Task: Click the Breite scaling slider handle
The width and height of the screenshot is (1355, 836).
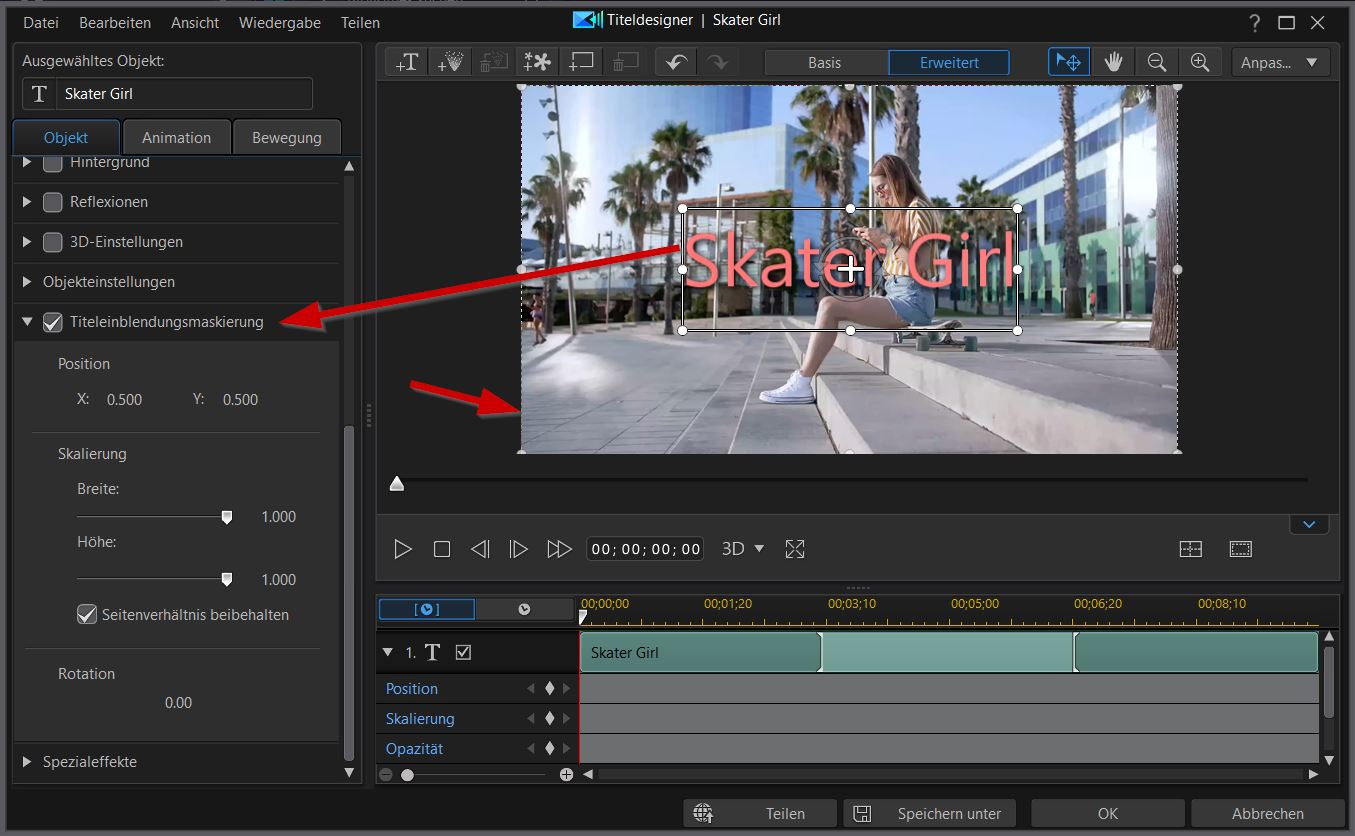Action: pos(227,517)
